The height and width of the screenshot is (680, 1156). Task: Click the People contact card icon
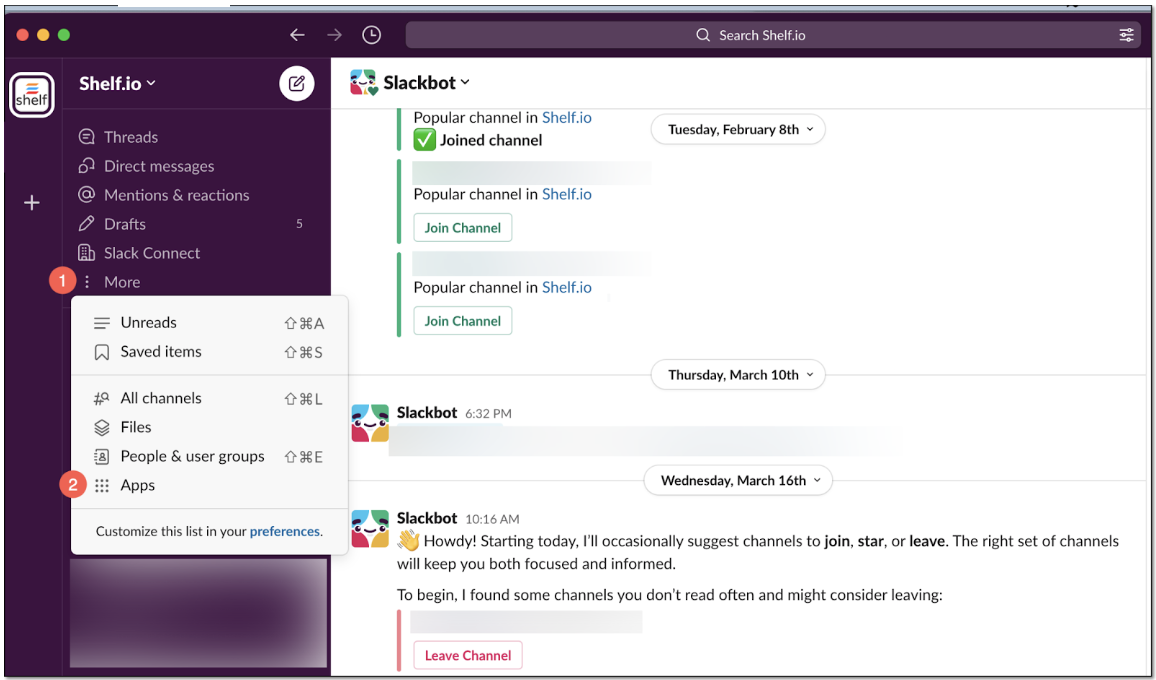[102, 457]
